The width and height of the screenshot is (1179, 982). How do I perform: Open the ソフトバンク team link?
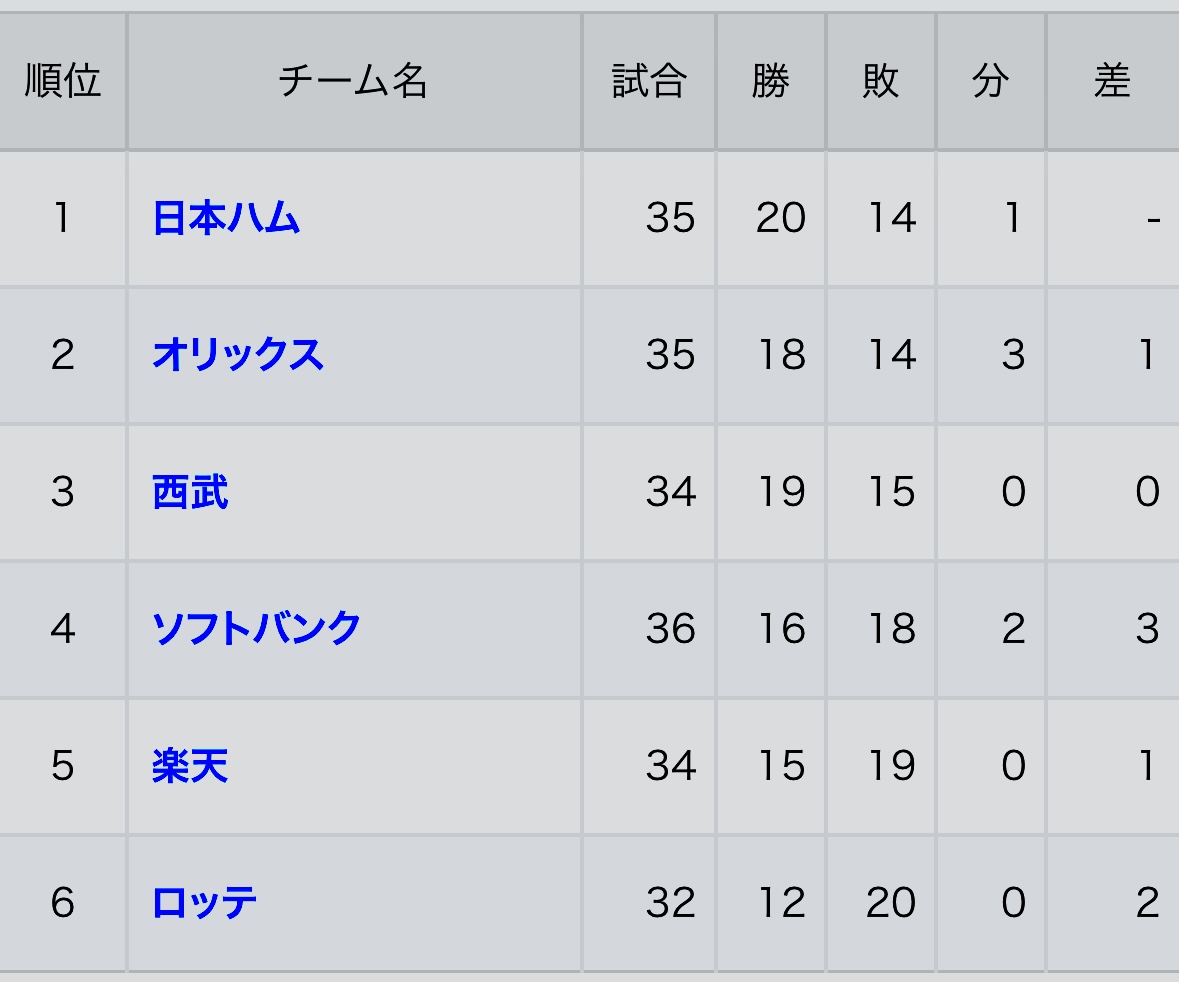256,629
